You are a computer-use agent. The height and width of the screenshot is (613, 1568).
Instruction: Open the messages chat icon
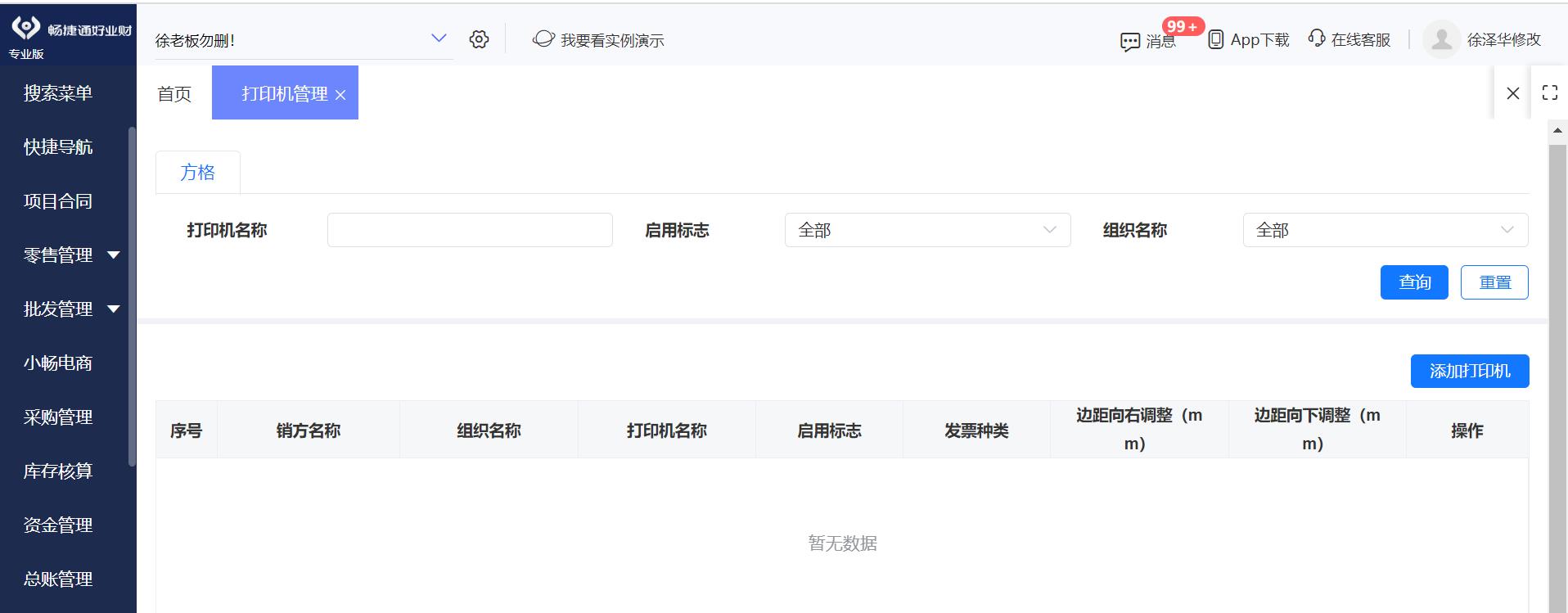[1130, 41]
